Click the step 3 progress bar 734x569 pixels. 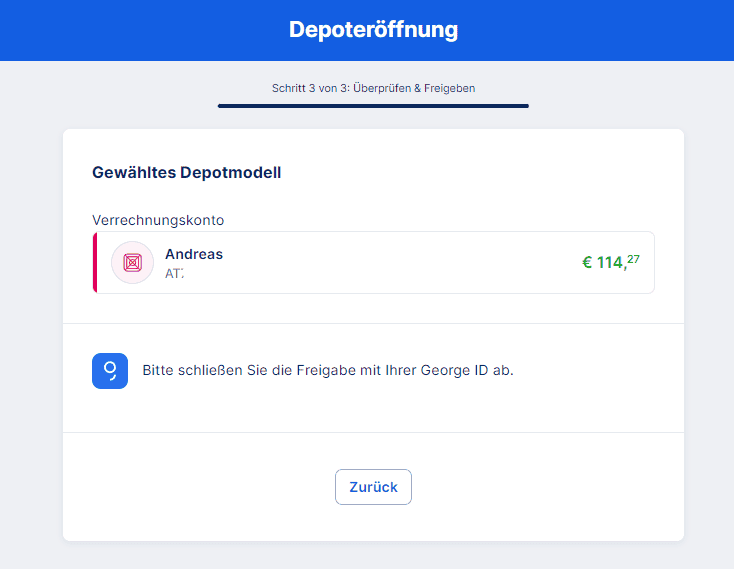point(373,106)
